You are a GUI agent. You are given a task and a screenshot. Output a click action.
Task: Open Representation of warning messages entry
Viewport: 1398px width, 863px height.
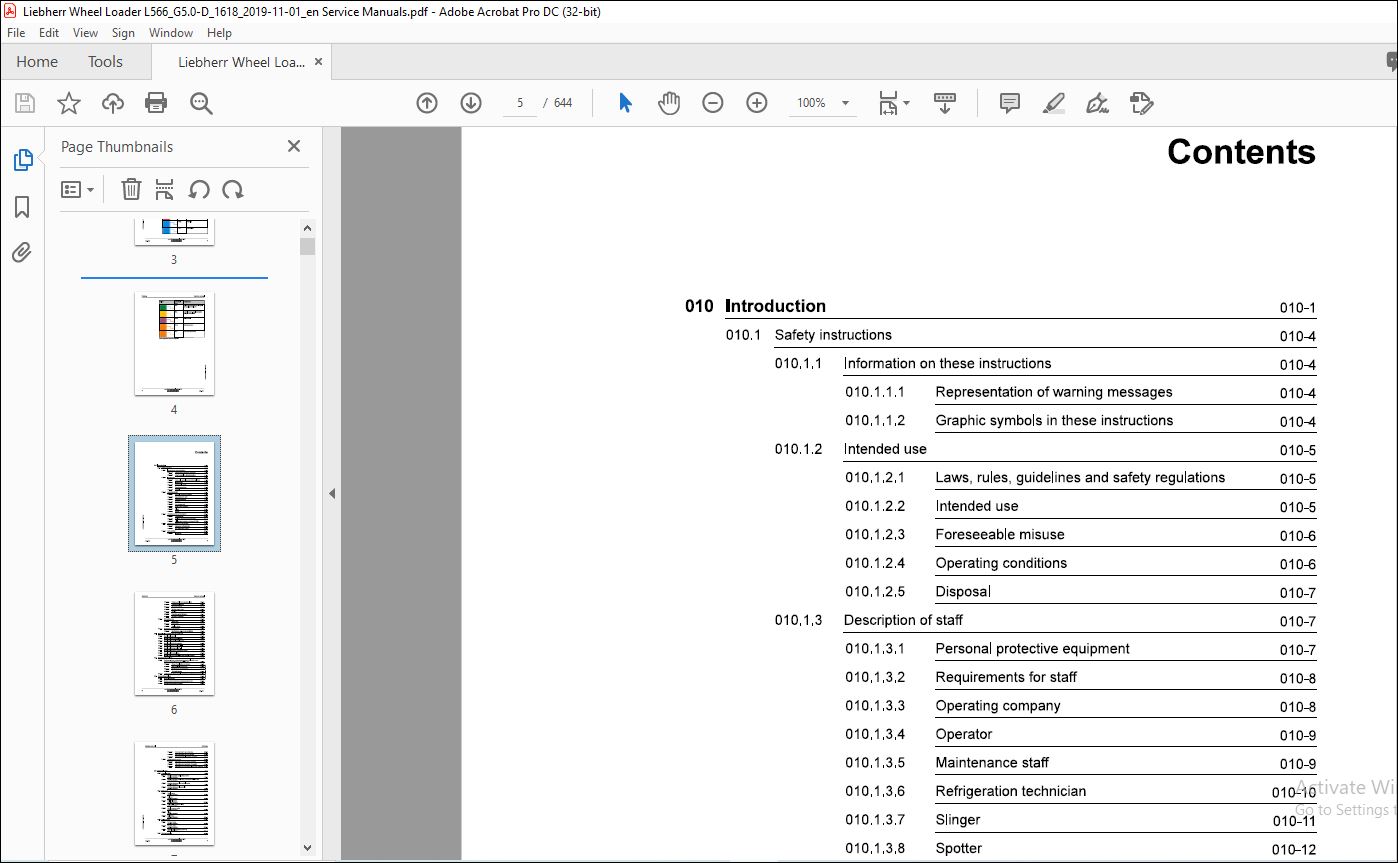pos(1054,392)
